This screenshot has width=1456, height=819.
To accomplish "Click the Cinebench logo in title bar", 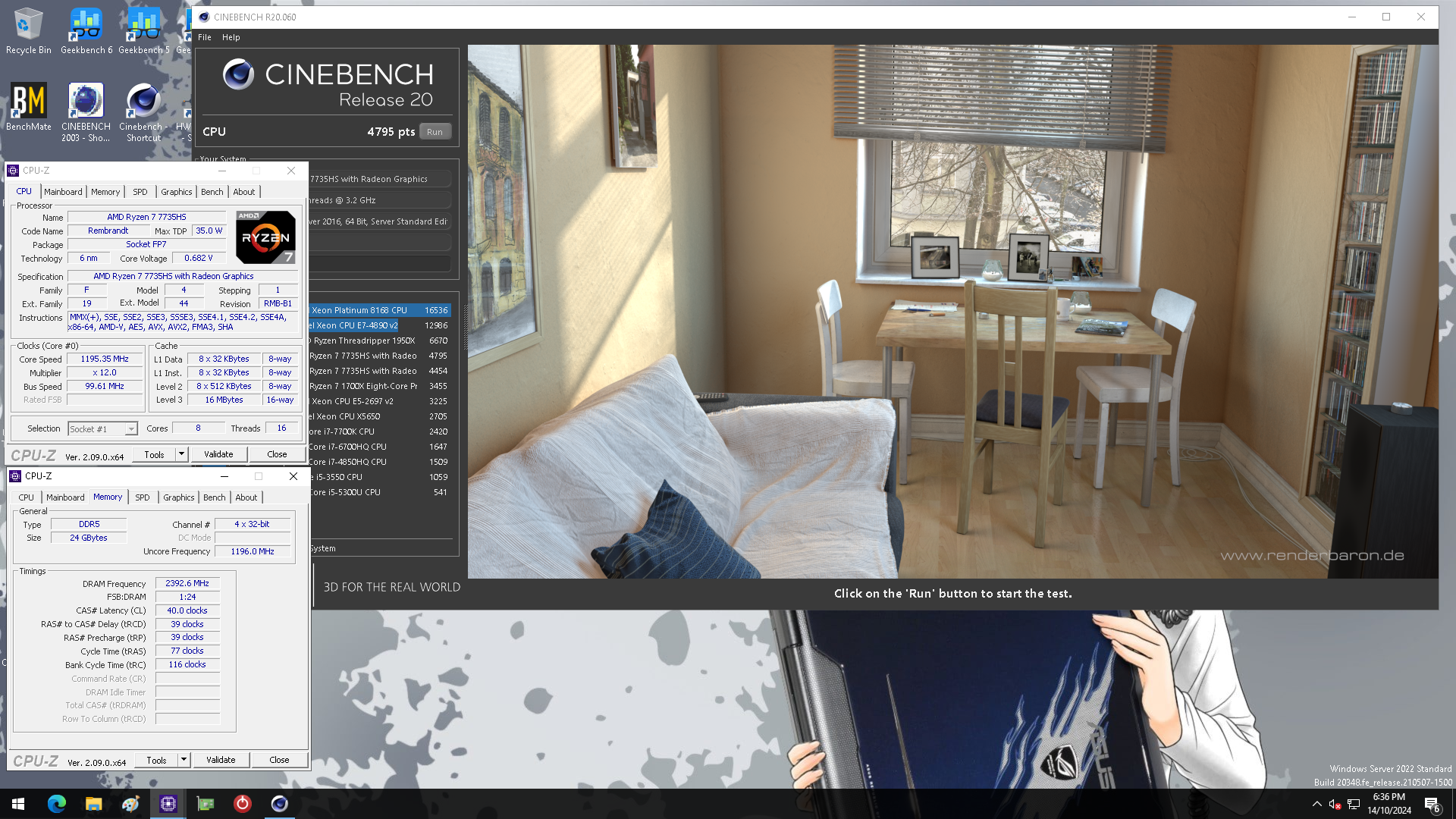I will click(x=204, y=17).
